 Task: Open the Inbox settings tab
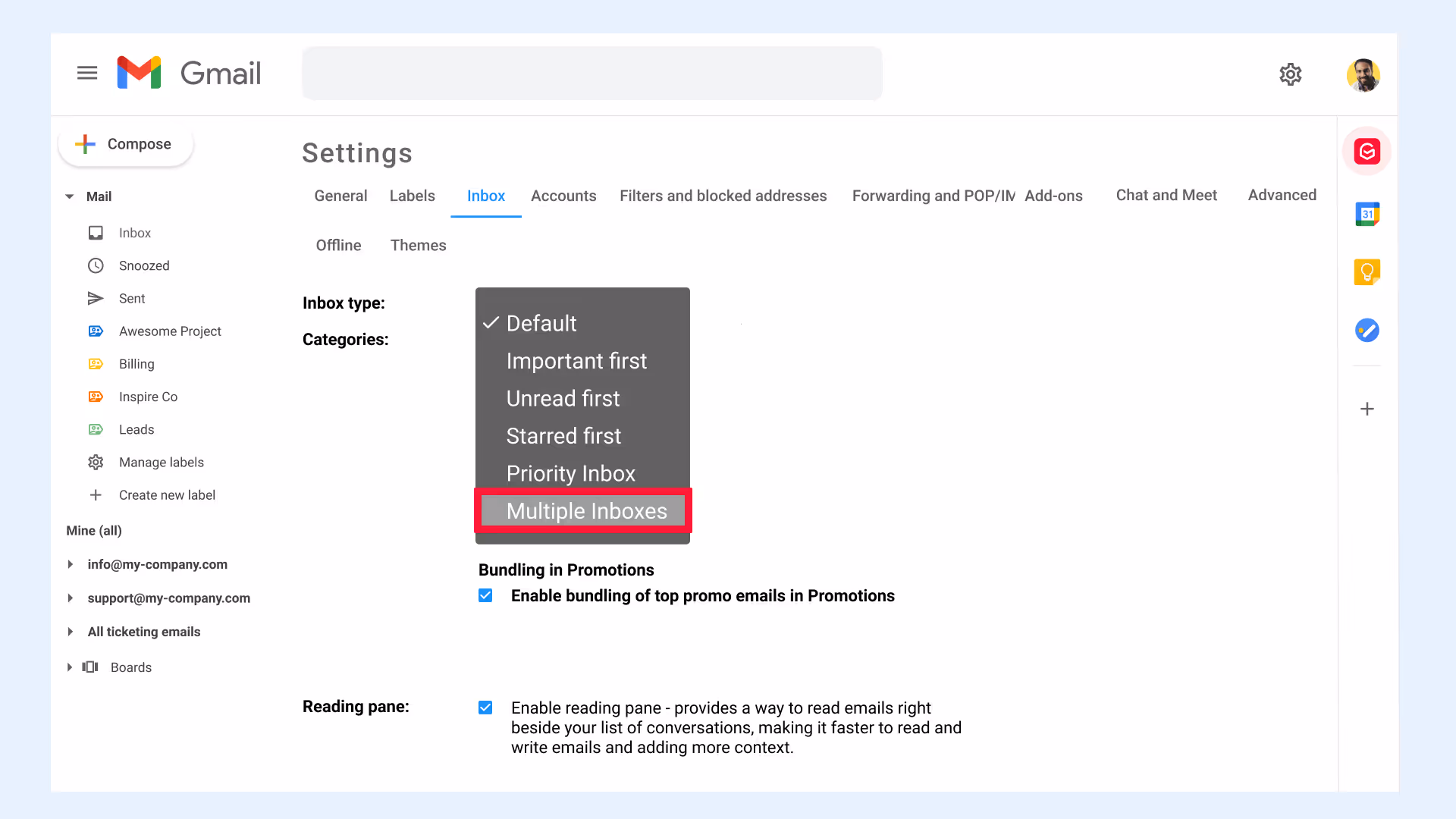point(485,196)
